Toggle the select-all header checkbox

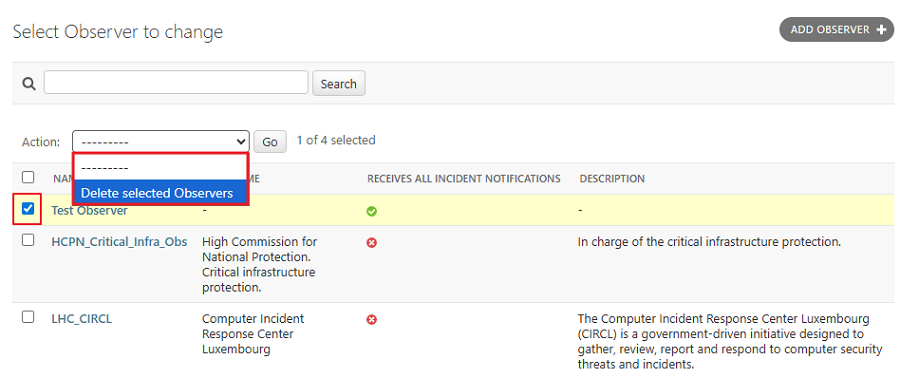click(28, 177)
